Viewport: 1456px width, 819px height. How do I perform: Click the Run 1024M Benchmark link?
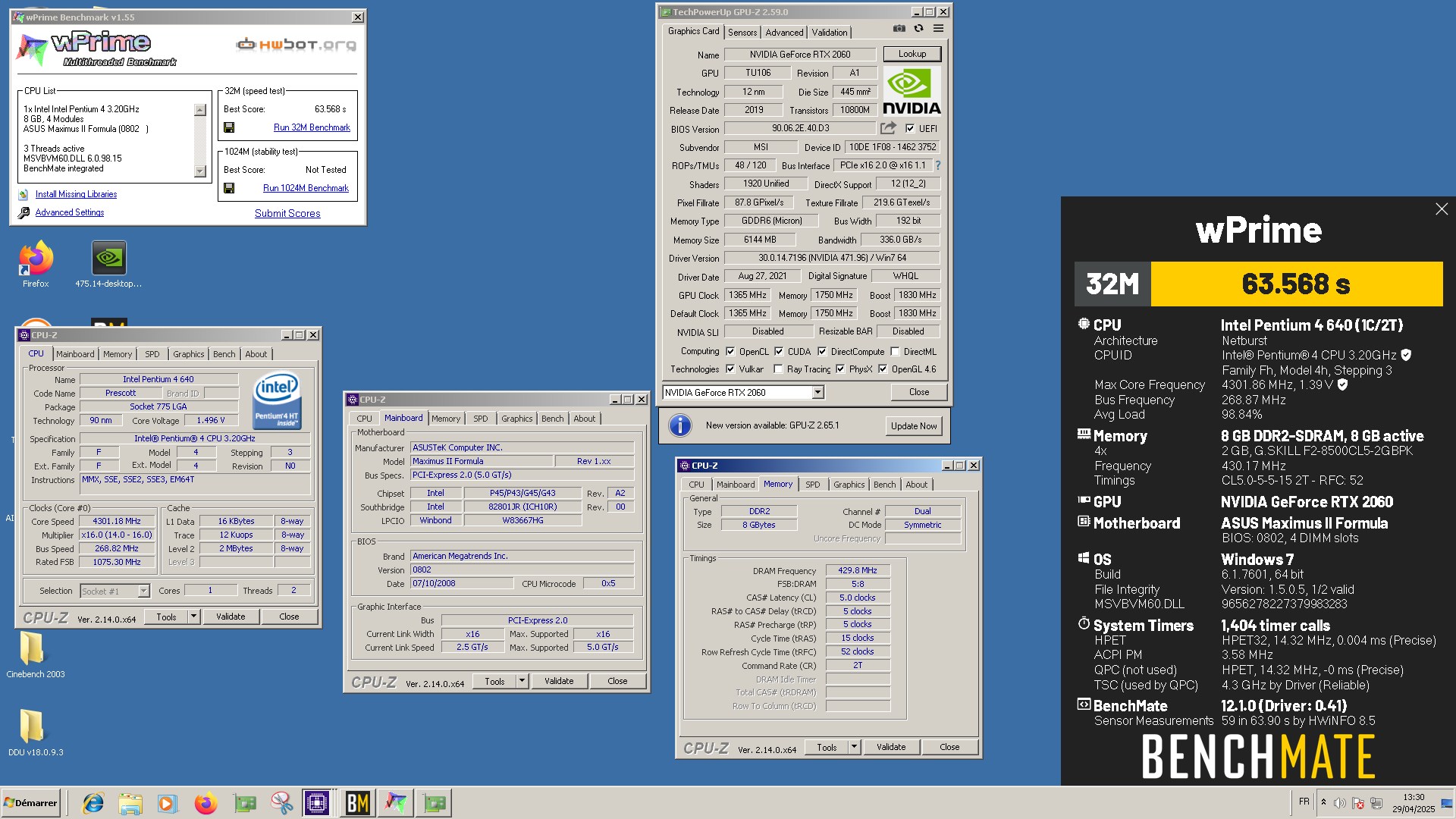306,188
